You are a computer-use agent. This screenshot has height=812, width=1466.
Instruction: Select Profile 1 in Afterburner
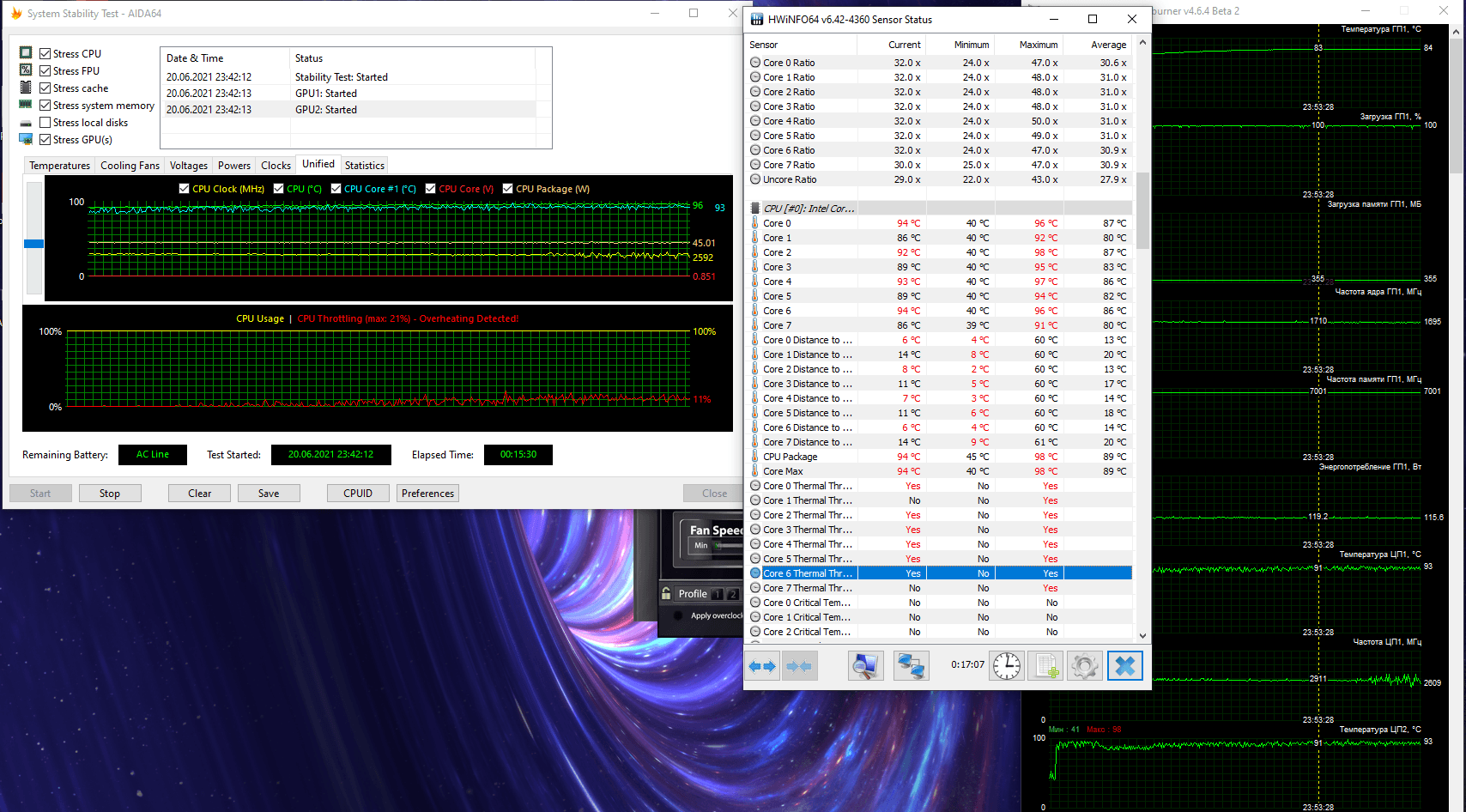point(718,594)
